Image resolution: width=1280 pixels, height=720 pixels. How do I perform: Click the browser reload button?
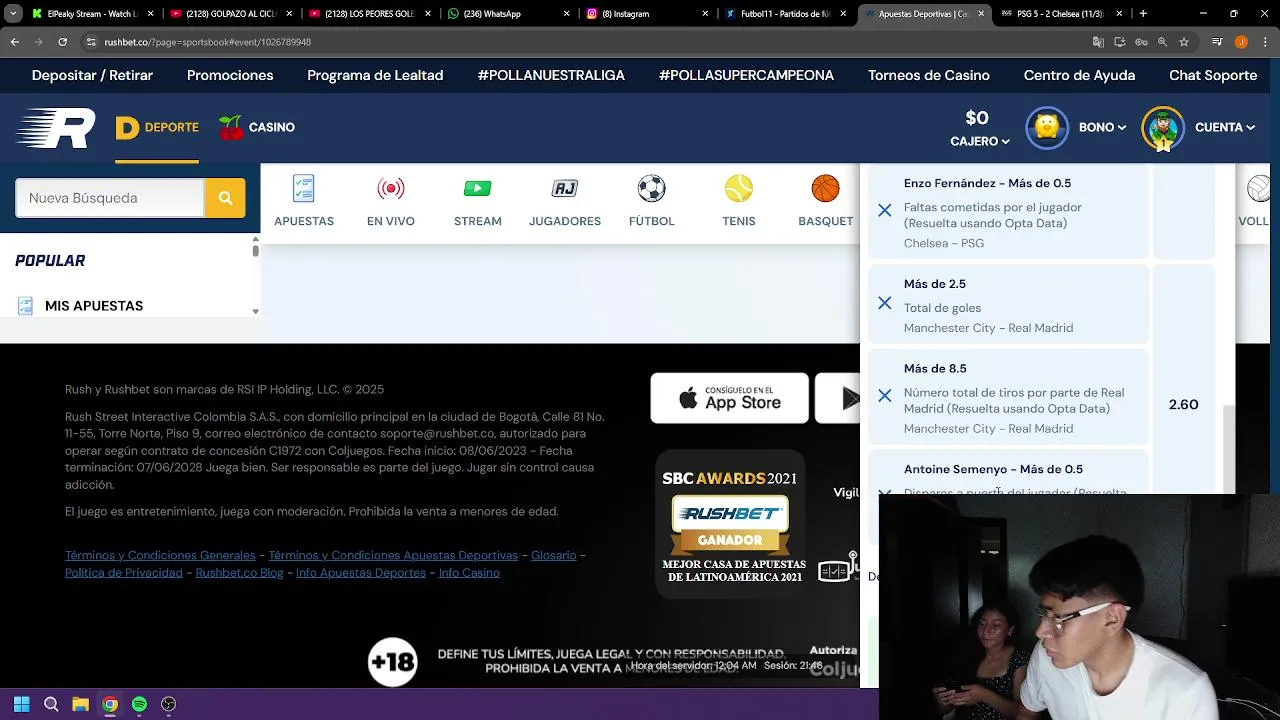[62, 42]
